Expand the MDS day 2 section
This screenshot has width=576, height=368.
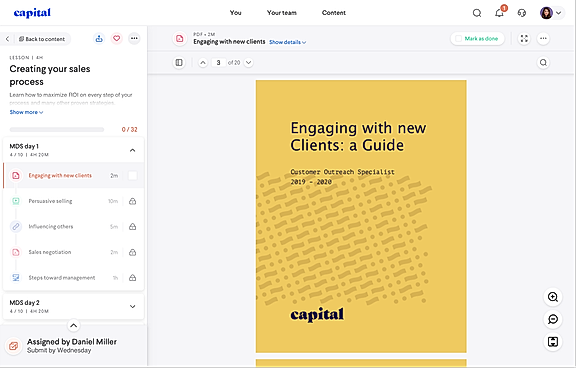tap(133, 307)
